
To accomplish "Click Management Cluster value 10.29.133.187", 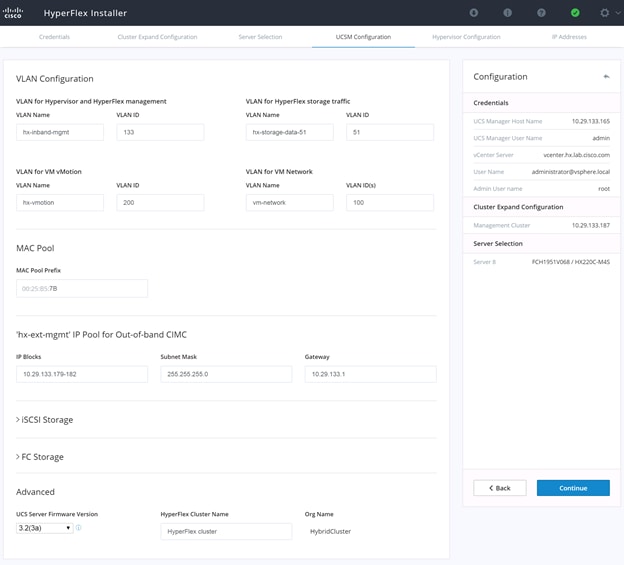I will coord(591,225).
